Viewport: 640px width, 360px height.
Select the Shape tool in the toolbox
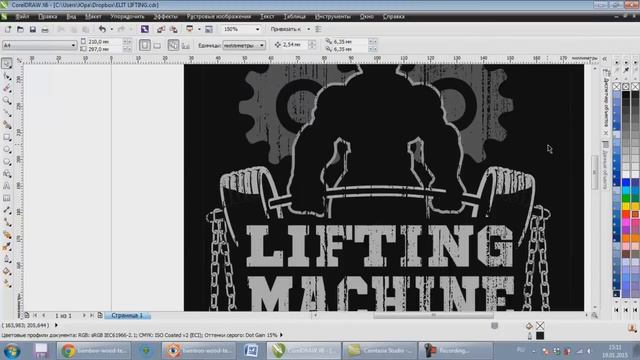(7, 76)
